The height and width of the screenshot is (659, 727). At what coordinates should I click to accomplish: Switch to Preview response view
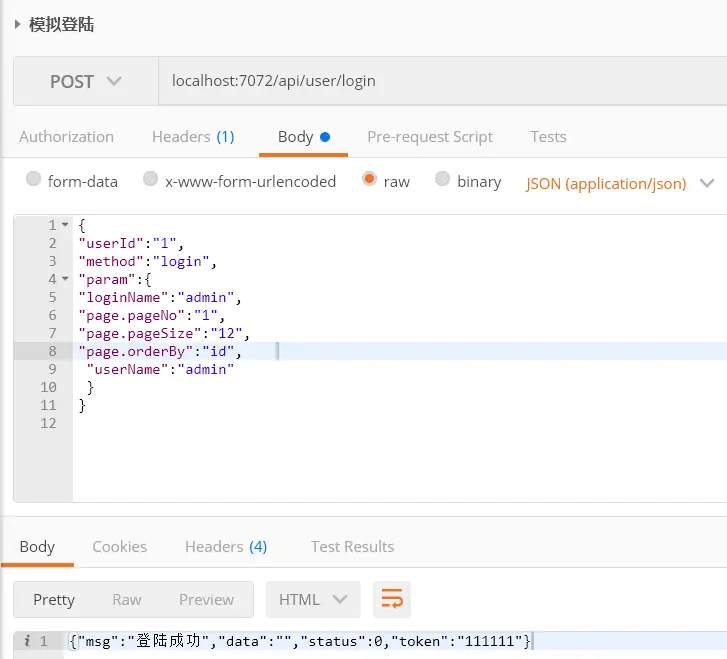coord(206,600)
